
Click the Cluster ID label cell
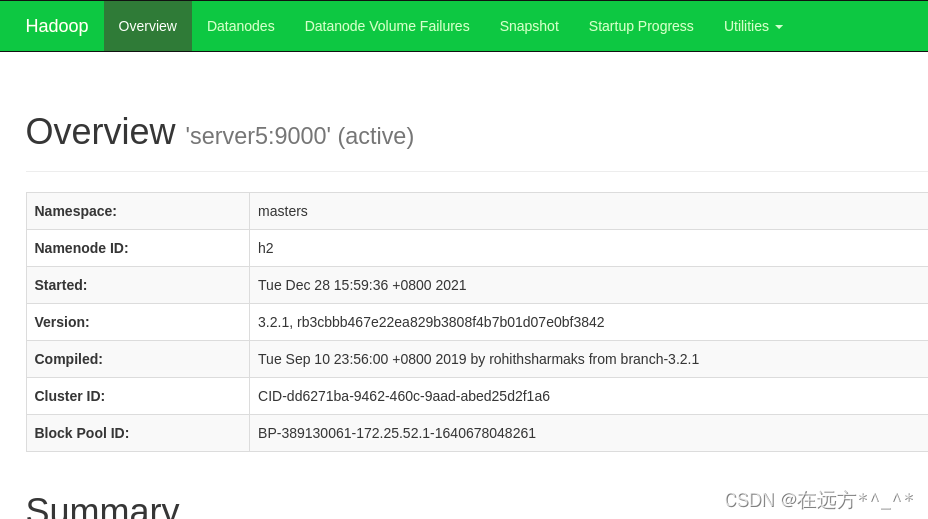pyautogui.click(x=138, y=396)
